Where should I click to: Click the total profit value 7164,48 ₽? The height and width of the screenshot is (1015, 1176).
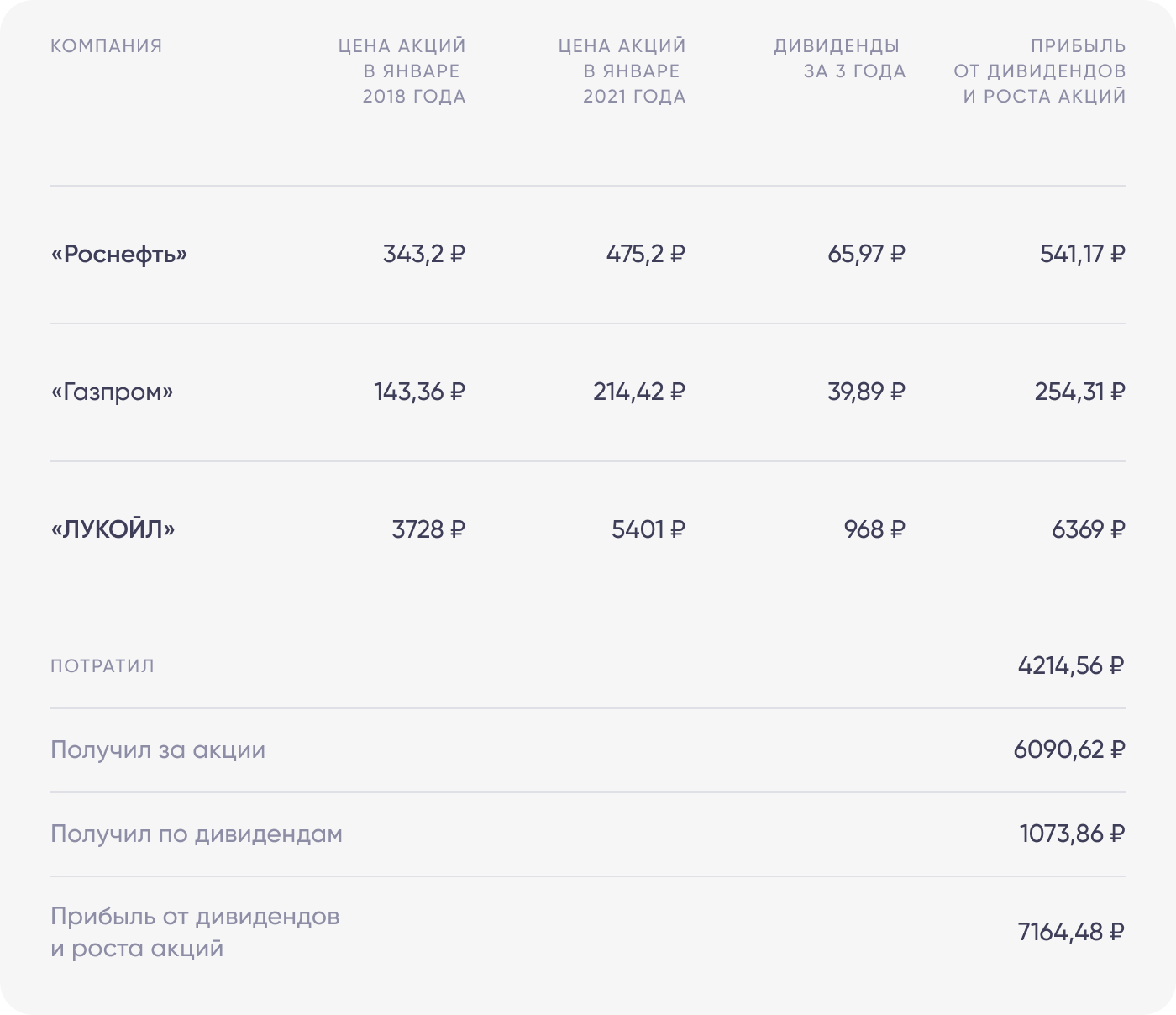click(x=1071, y=932)
